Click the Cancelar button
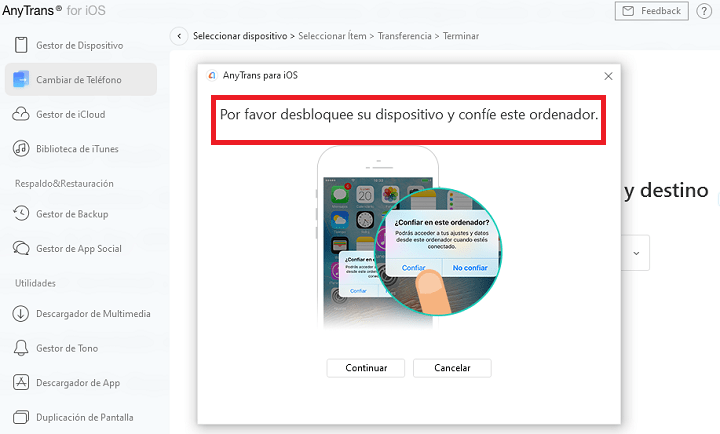Screen dimensions: 720x434 [452, 368]
